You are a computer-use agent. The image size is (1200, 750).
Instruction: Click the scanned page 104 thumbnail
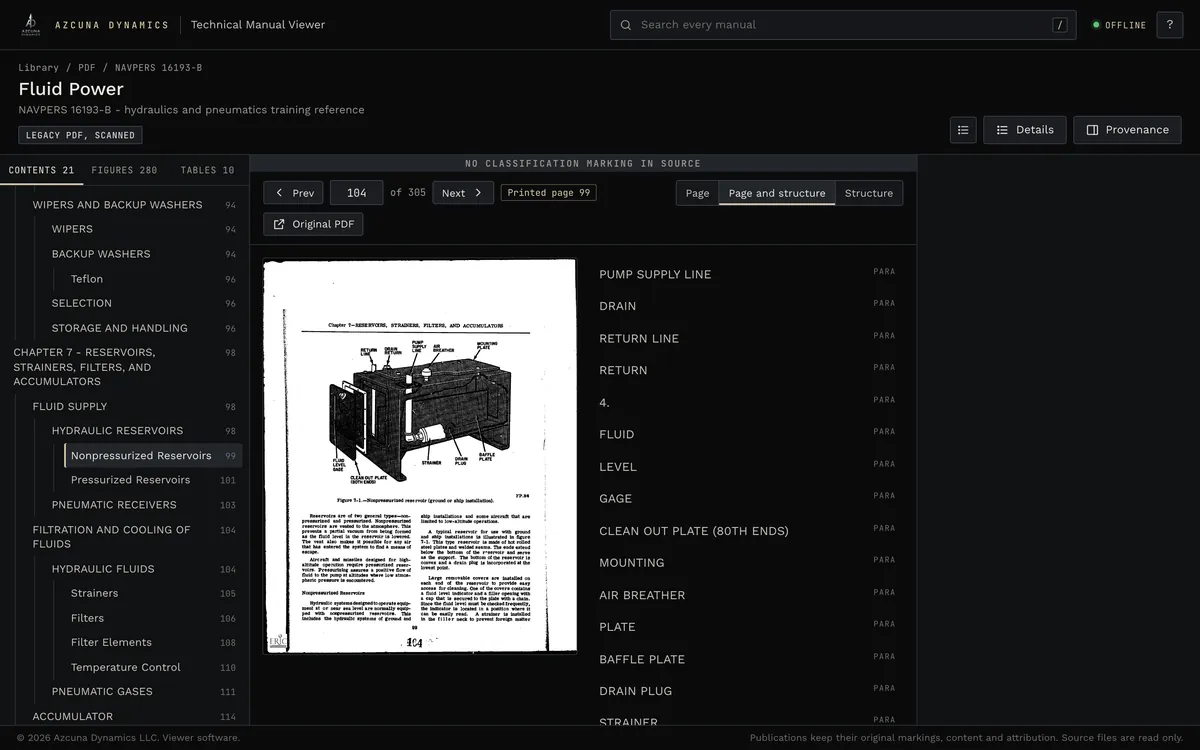[420, 457]
